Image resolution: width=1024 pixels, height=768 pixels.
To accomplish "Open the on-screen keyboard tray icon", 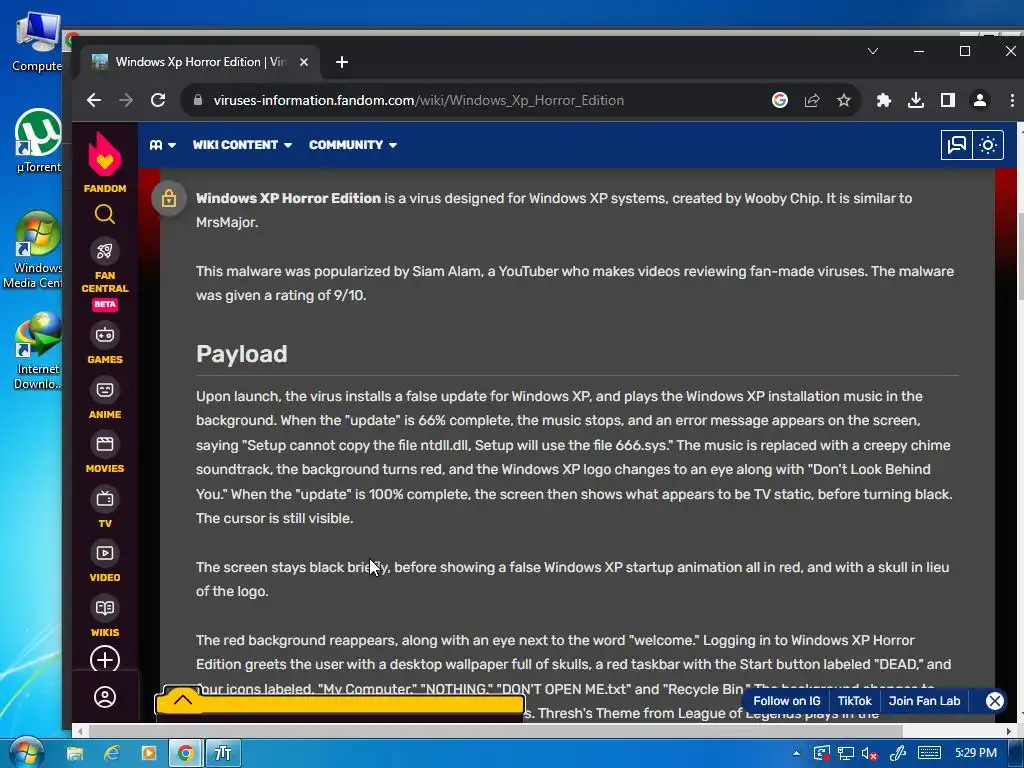I will pyautogui.click(x=929, y=753).
